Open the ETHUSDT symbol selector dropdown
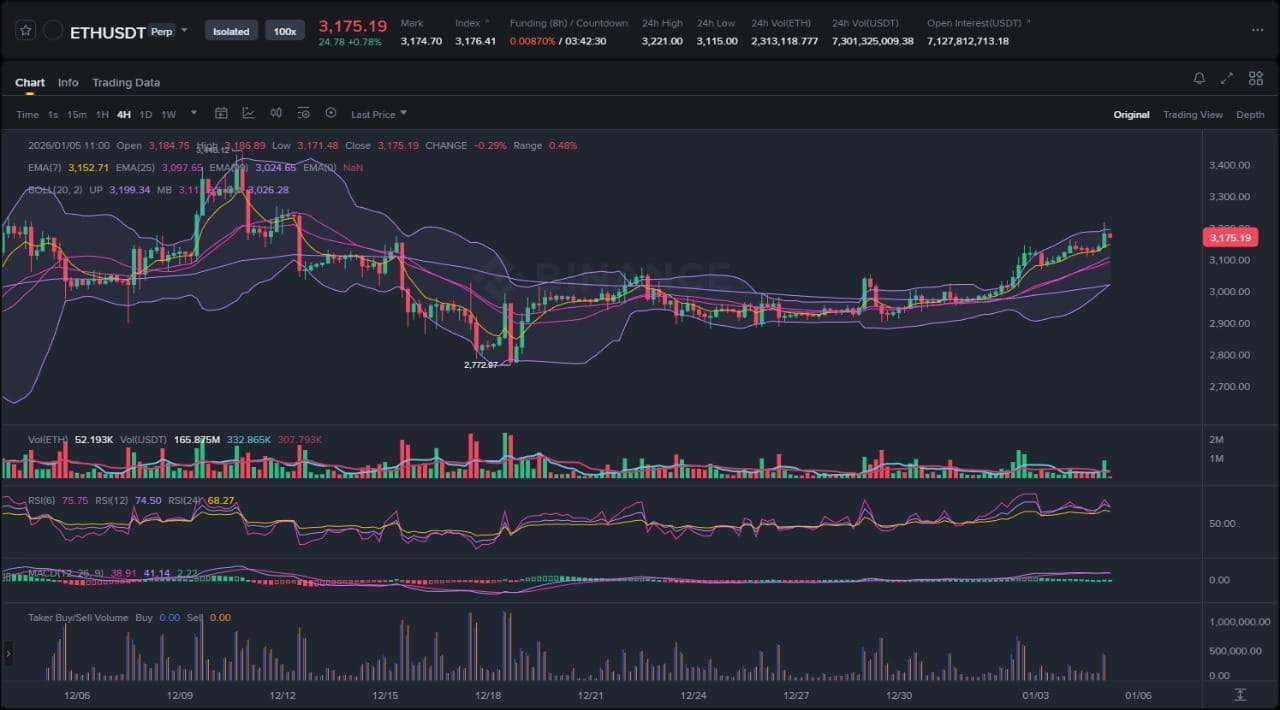This screenshot has width=1280, height=710. click(x=184, y=32)
